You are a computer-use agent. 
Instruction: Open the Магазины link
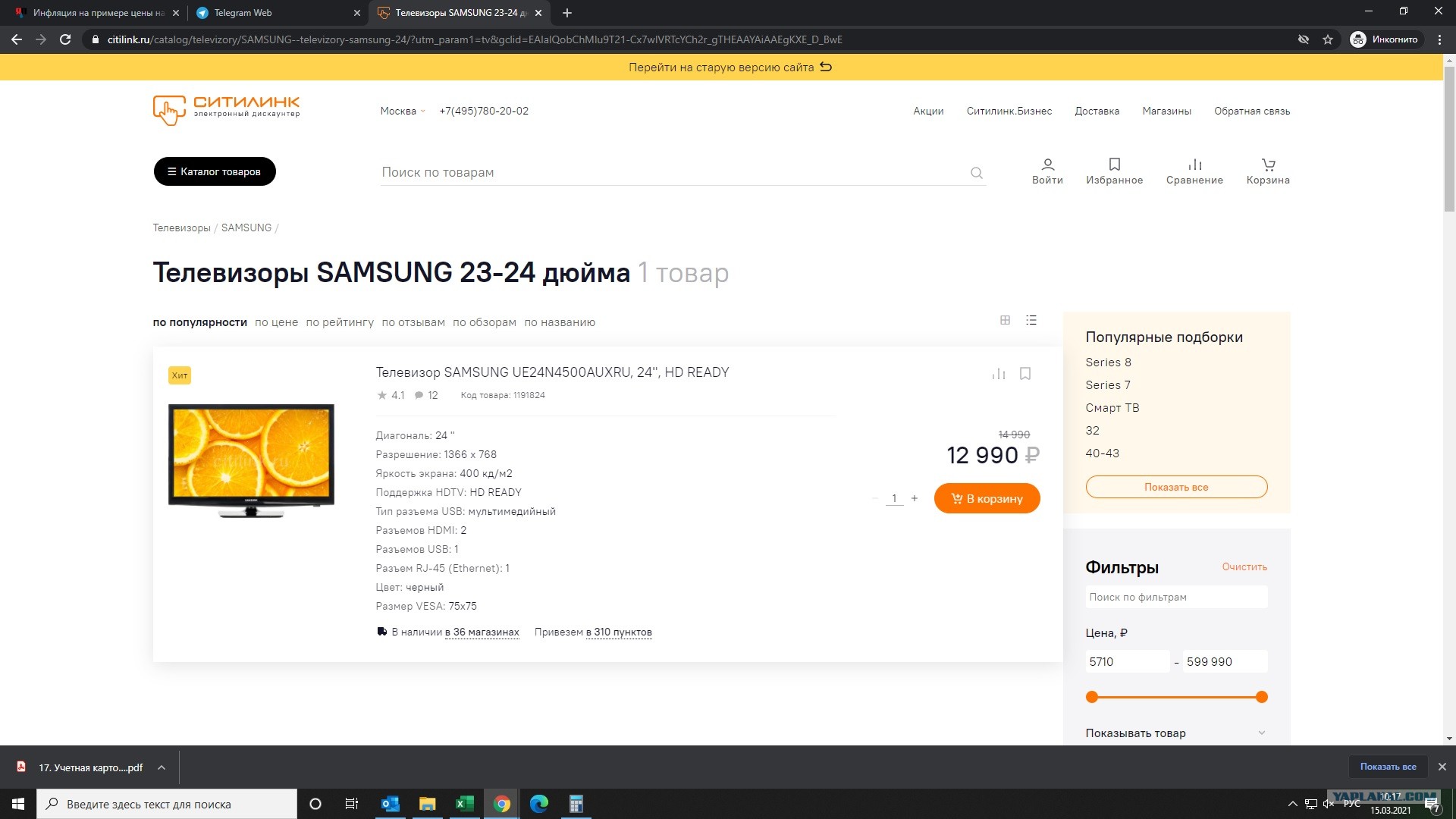coord(1166,111)
